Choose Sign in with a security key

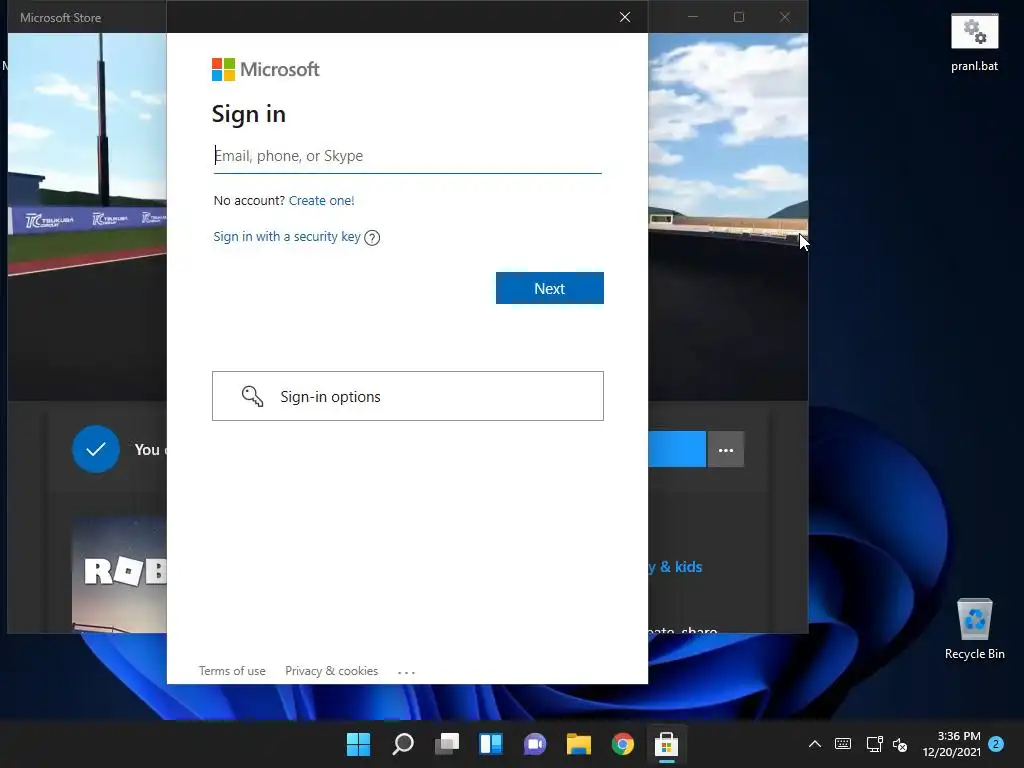[287, 236]
